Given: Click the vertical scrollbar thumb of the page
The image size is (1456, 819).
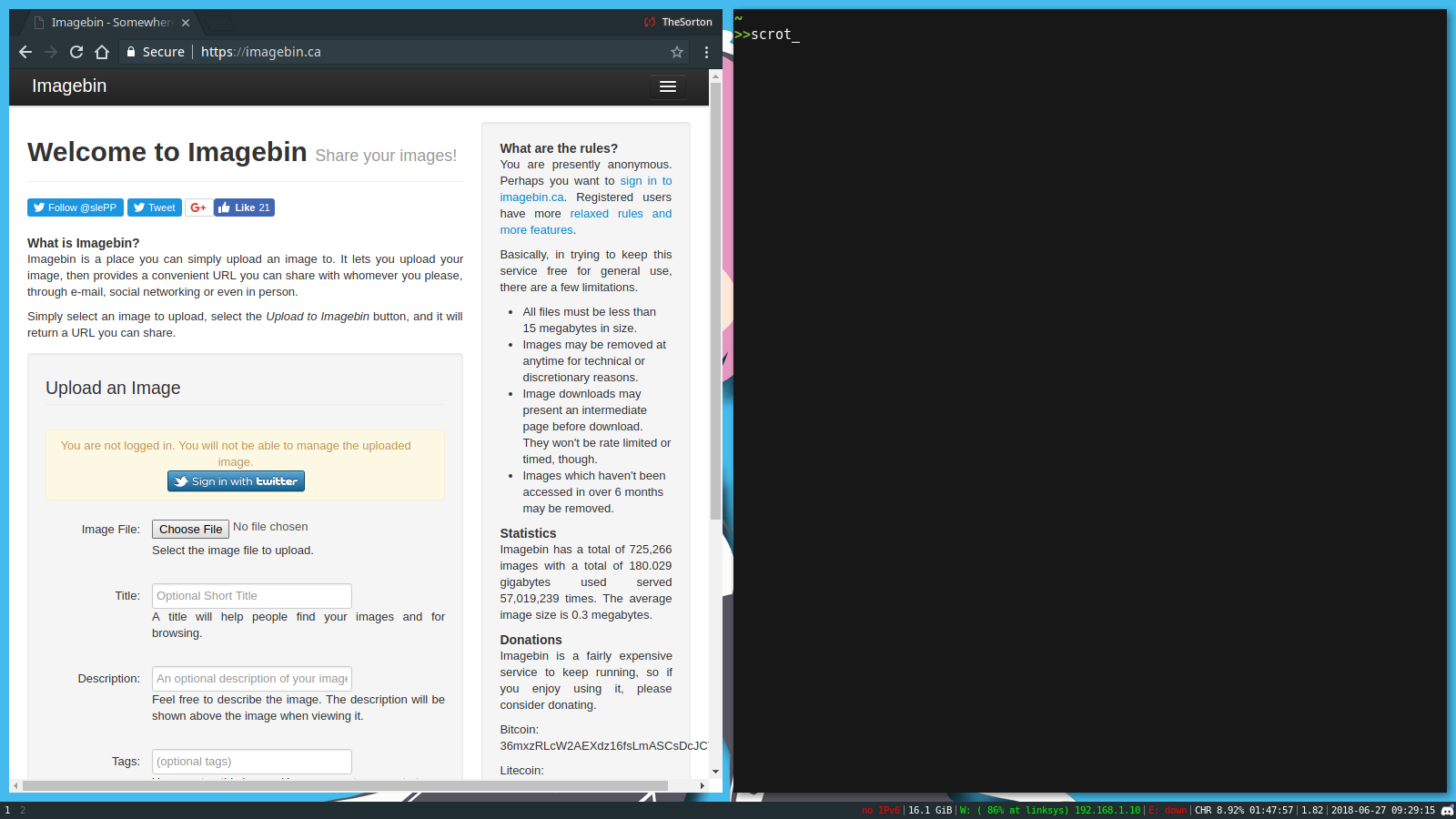Looking at the screenshot, I should pyautogui.click(x=715, y=300).
